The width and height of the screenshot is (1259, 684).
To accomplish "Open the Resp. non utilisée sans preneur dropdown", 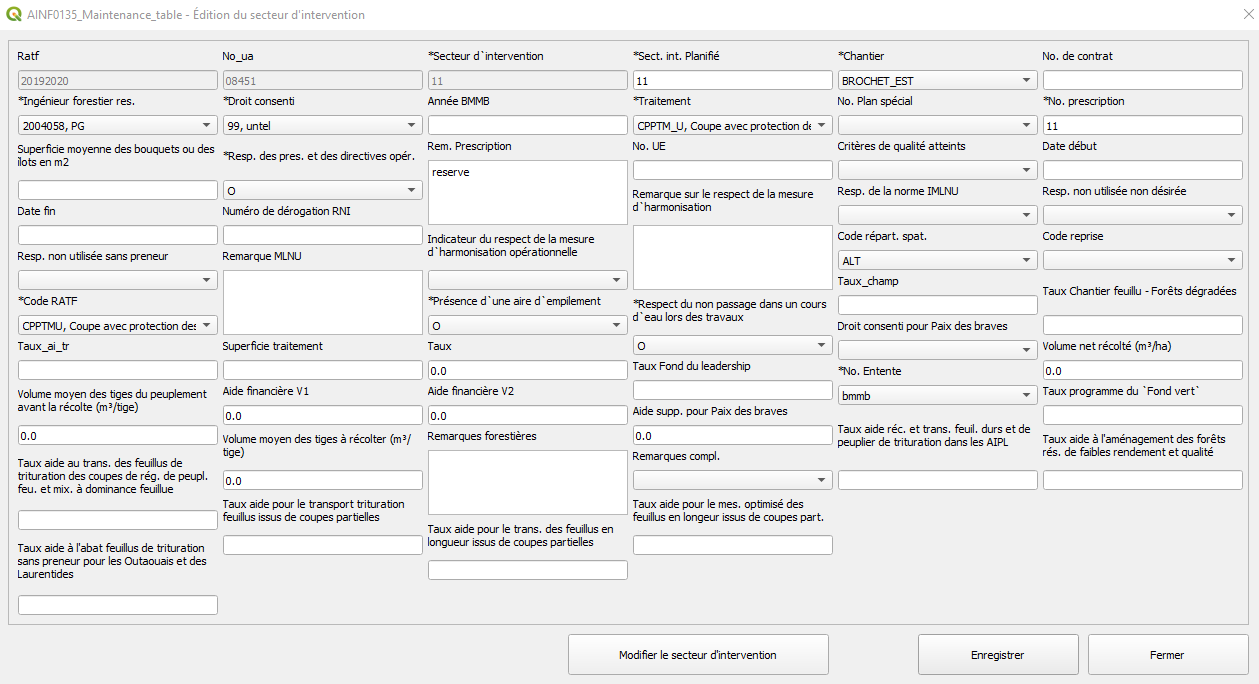I will click(x=118, y=280).
